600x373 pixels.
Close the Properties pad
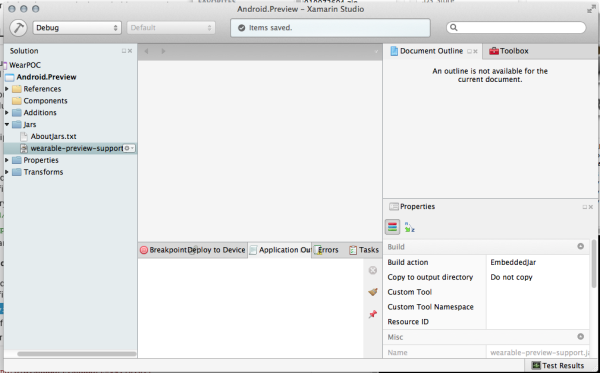point(591,207)
